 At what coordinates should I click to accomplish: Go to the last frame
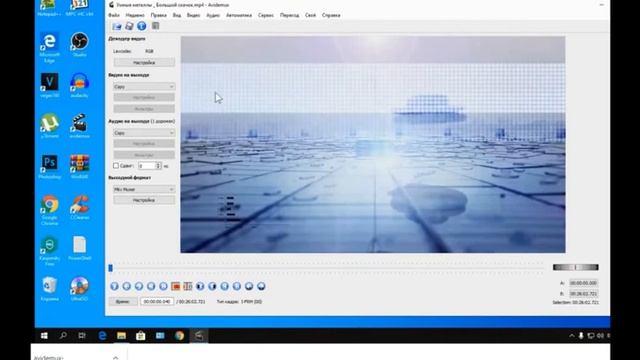click(x=237, y=286)
